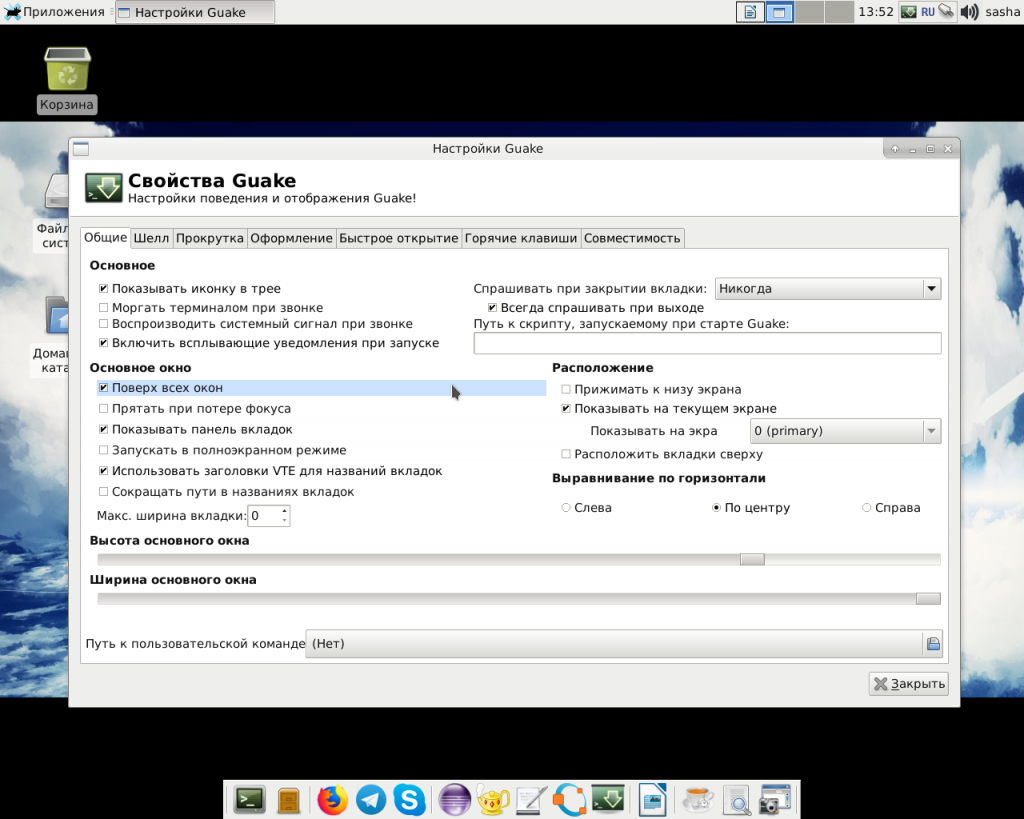Enable "Запускать в полноэкранном режиме" checkbox
Image resolution: width=1024 pixels, height=819 pixels.
click(104, 450)
